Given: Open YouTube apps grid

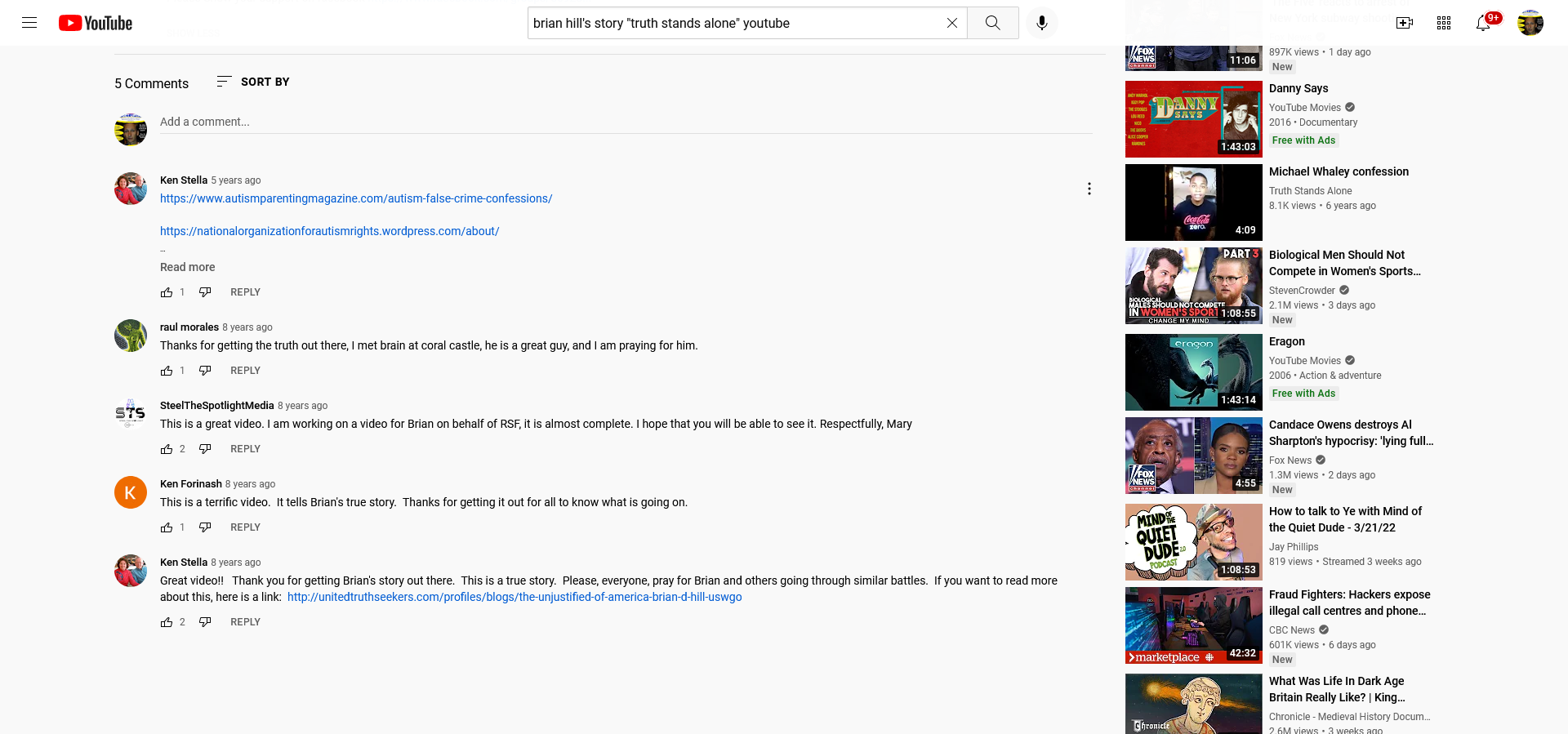Looking at the screenshot, I should (x=1444, y=23).
